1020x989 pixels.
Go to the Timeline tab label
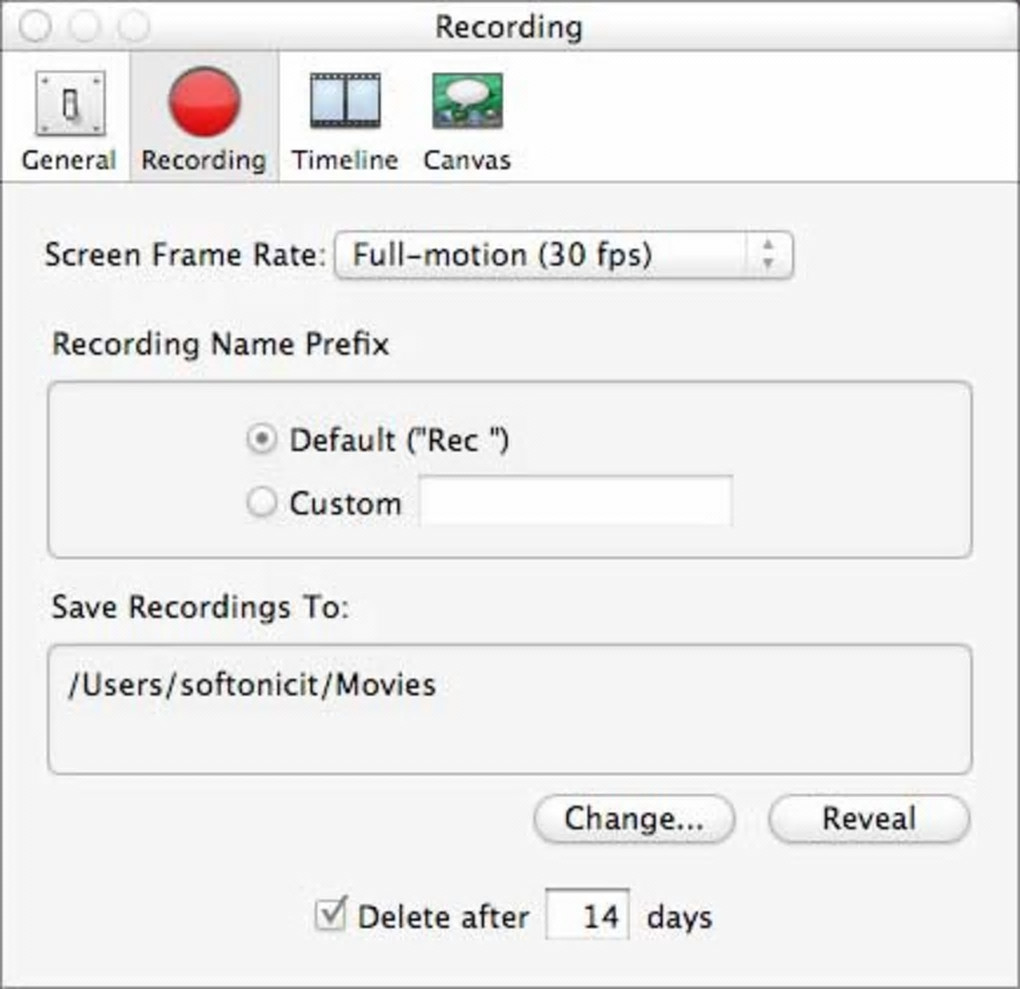pos(344,160)
